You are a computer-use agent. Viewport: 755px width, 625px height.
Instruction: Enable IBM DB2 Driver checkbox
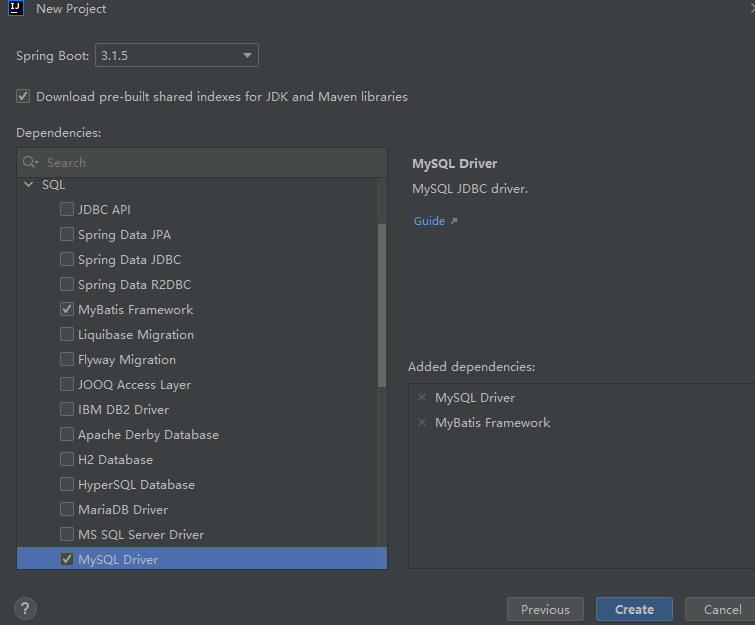(x=66, y=409)
